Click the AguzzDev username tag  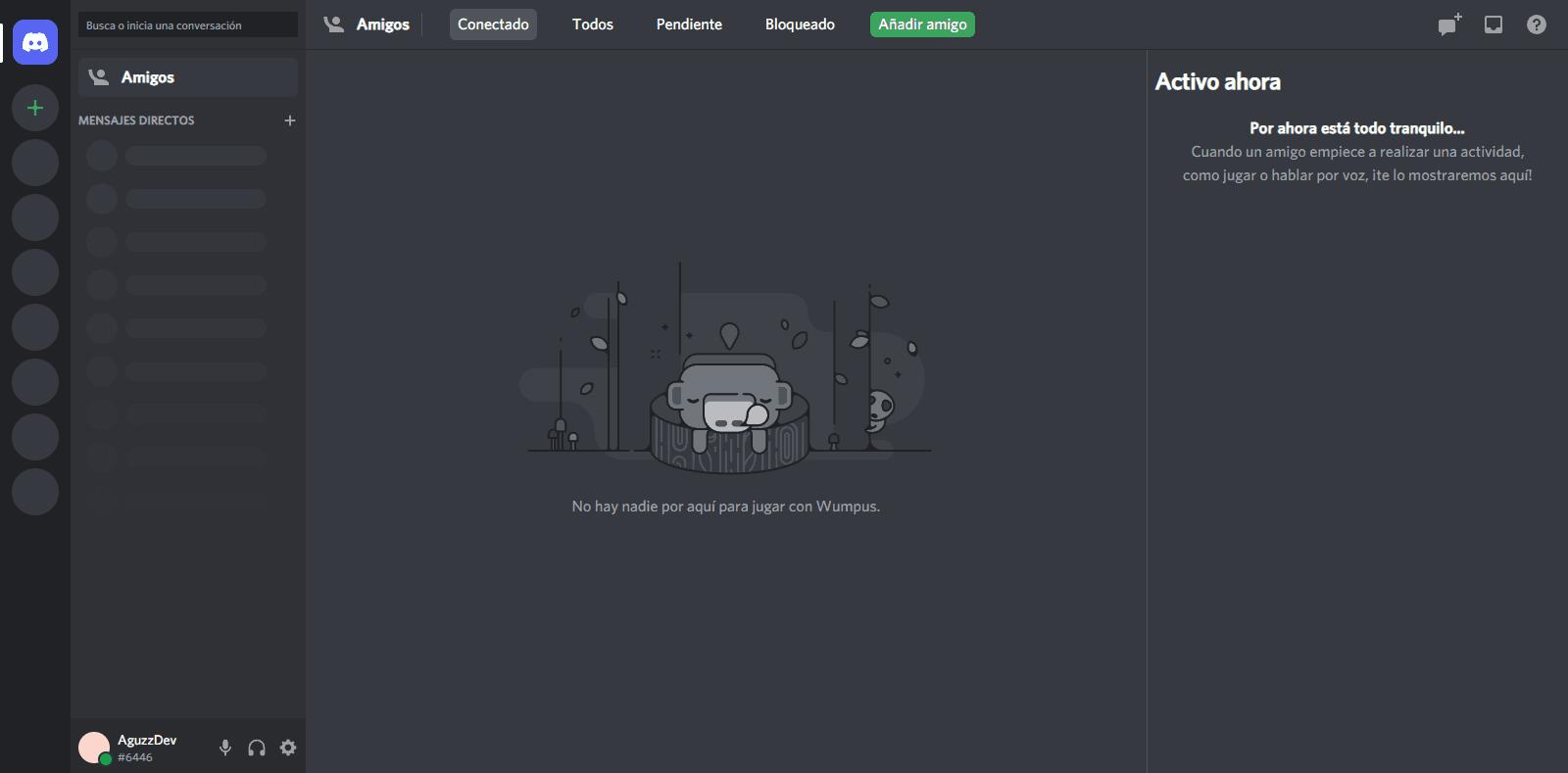tap(147, 748)
